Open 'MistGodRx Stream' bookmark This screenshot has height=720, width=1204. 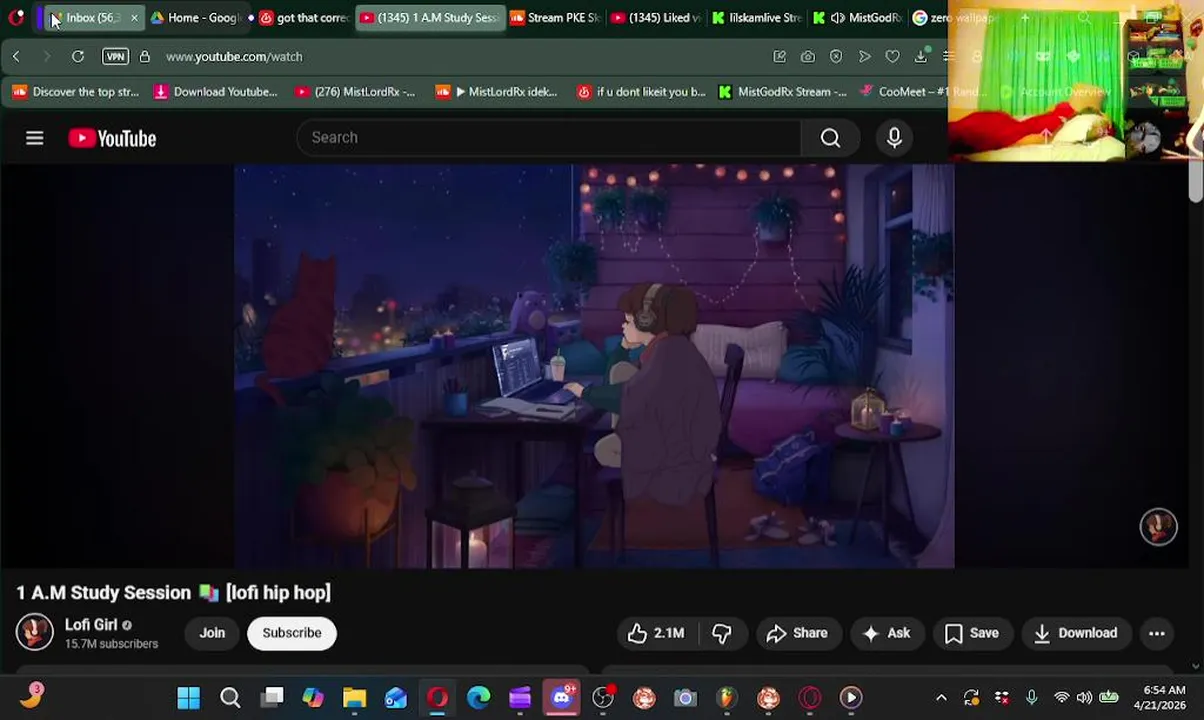(x=782, y=92)
